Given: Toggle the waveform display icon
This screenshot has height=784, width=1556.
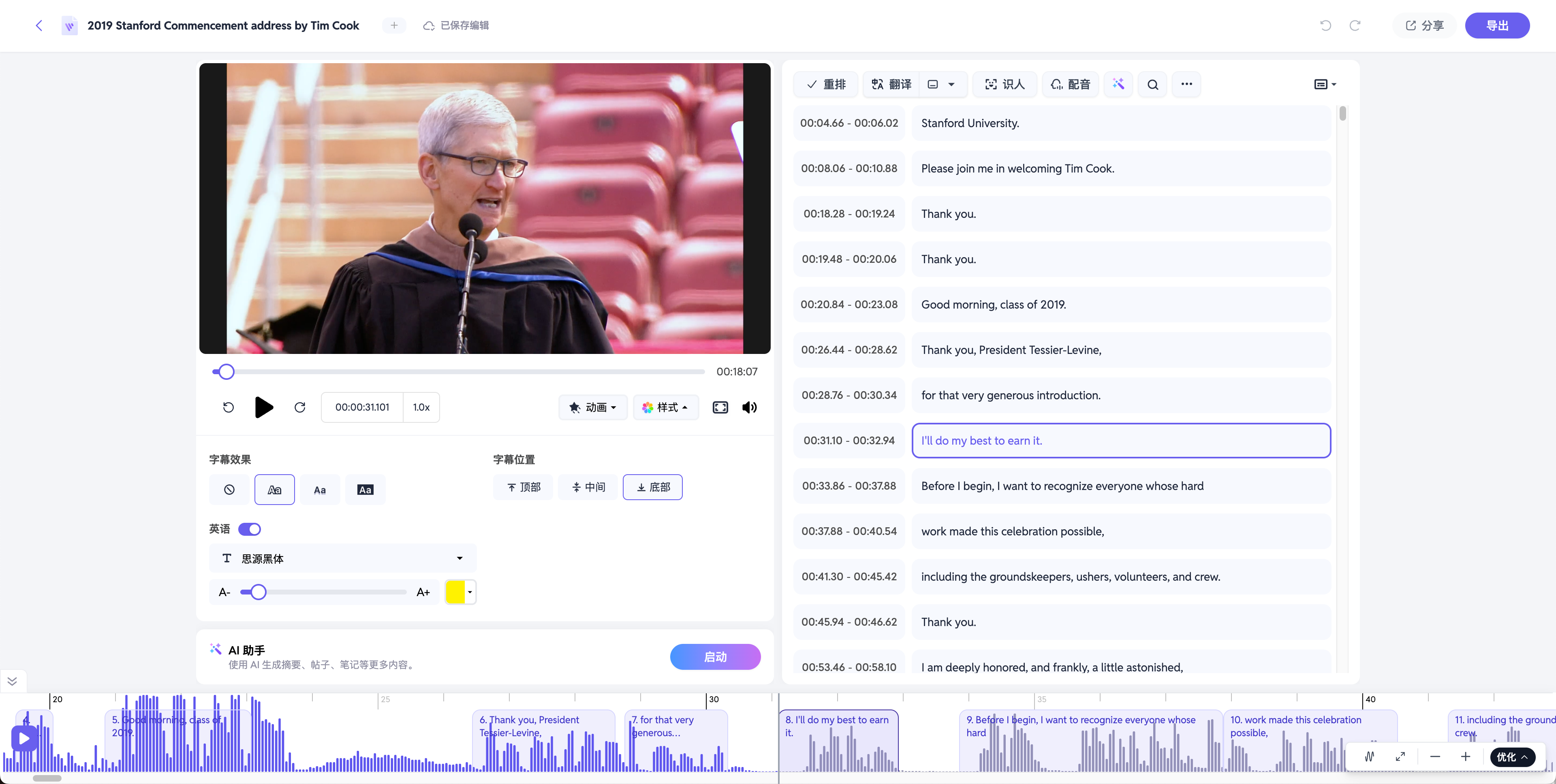Looking at the screenshot, I should tap(1369, 757).
